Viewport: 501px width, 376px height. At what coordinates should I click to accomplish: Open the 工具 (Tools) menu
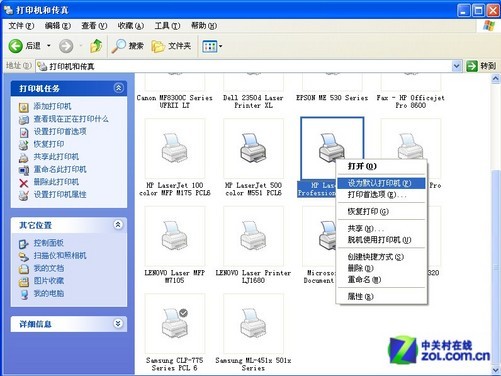click(167, 26)
